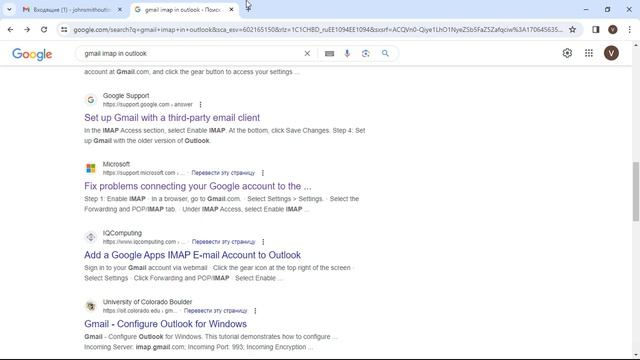Open Fix problems connecting your Google account
Screen dimensions: 640x360
pos(198,186)
